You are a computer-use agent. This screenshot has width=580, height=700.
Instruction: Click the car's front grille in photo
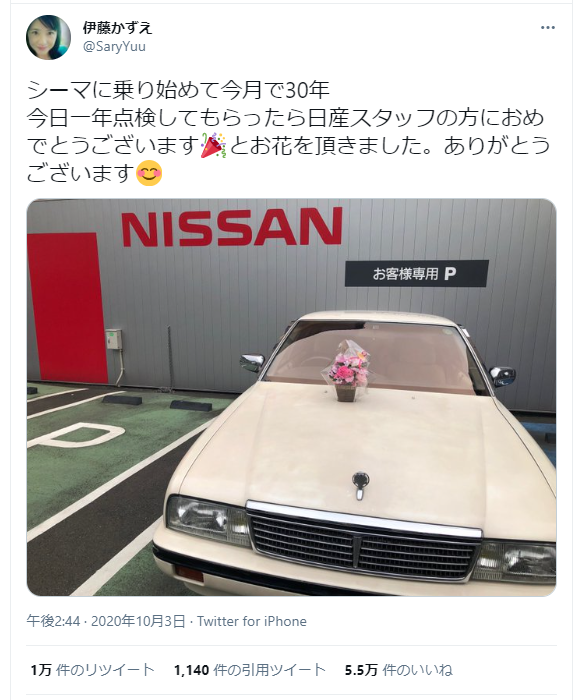(x=363, y=542)
